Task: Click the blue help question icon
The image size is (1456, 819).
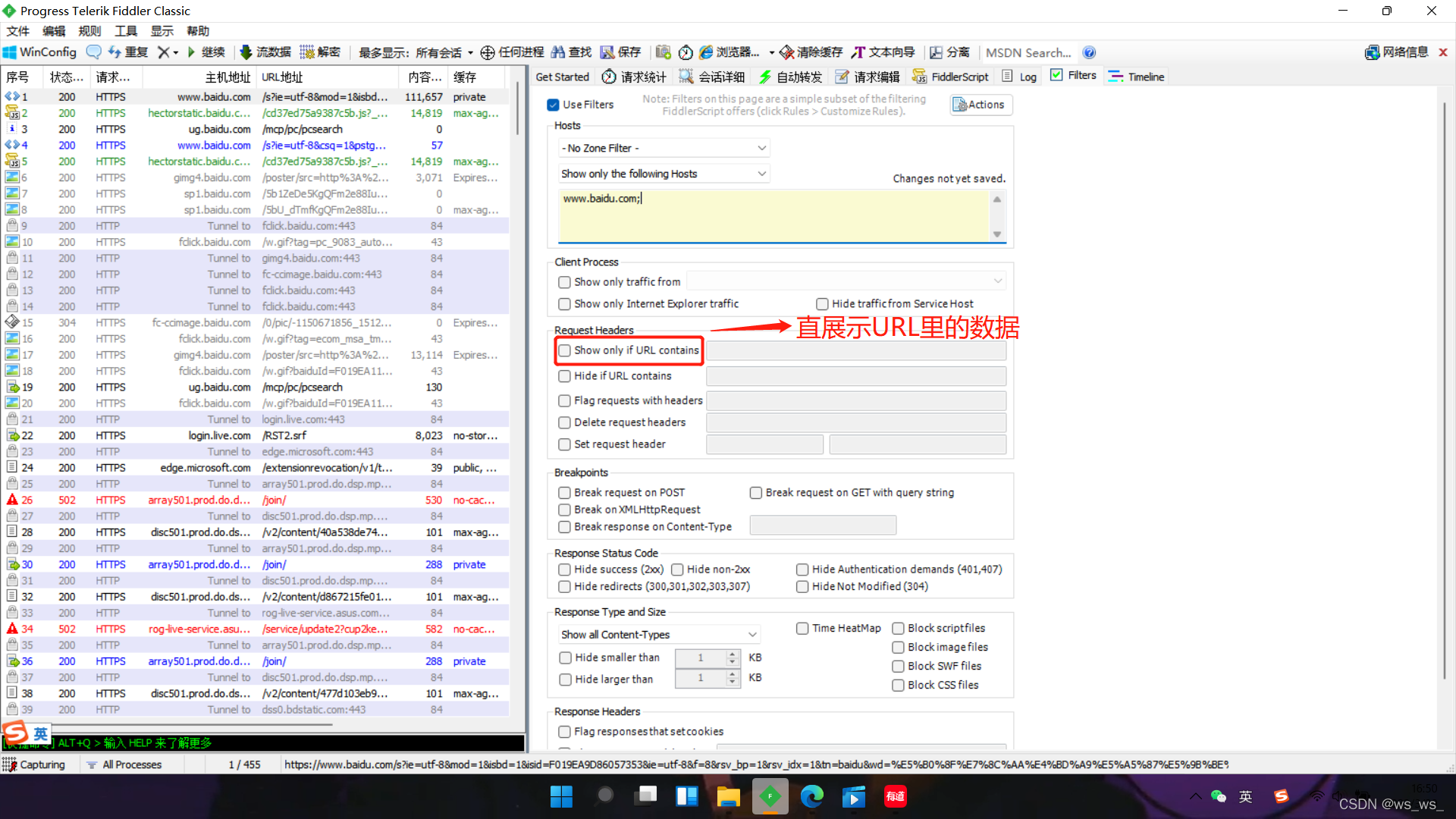Action: [1089, 52]
